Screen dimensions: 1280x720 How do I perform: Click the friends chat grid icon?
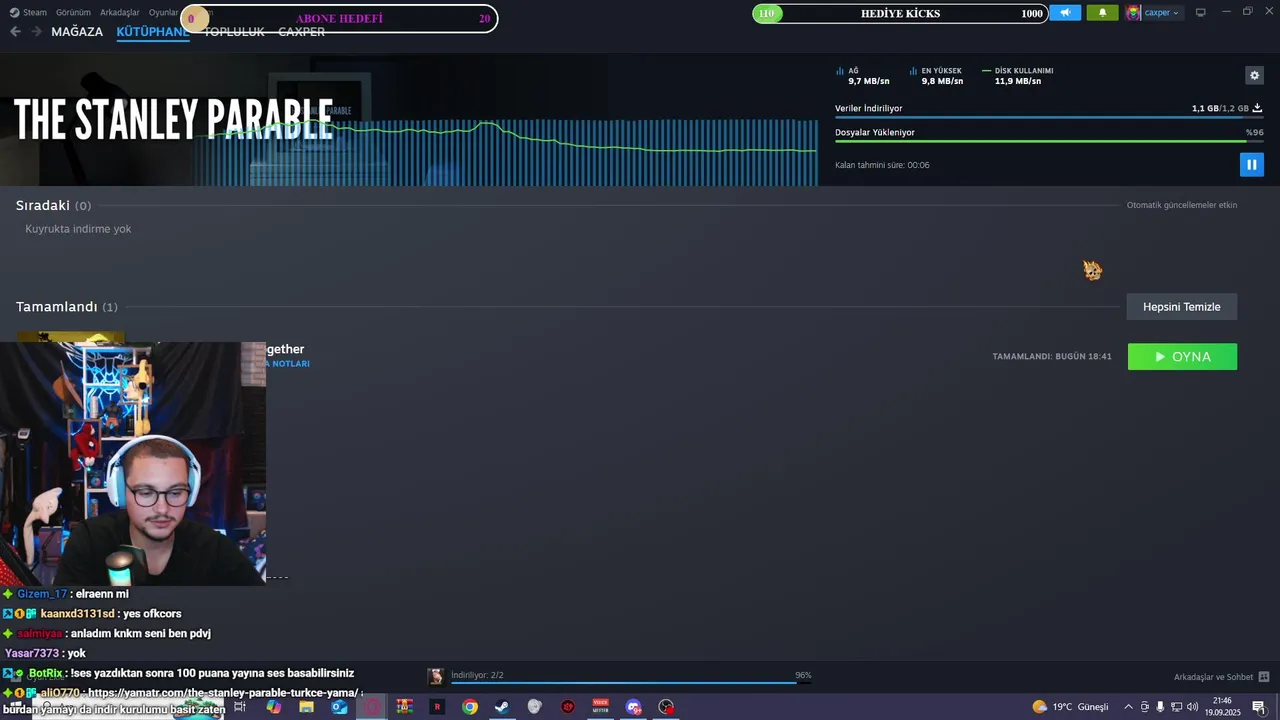[x=1264, y=677]
